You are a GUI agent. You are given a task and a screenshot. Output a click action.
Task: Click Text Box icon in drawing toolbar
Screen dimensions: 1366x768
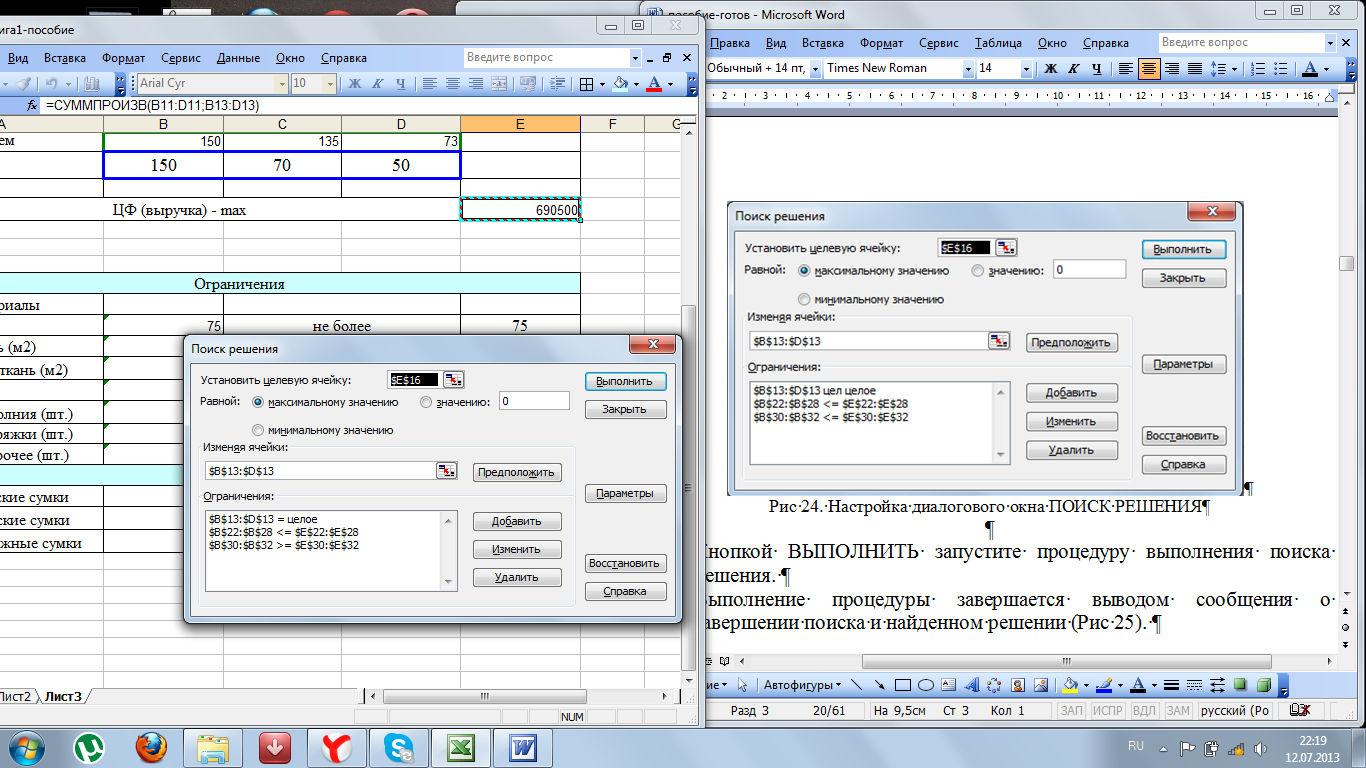point(948,686)
